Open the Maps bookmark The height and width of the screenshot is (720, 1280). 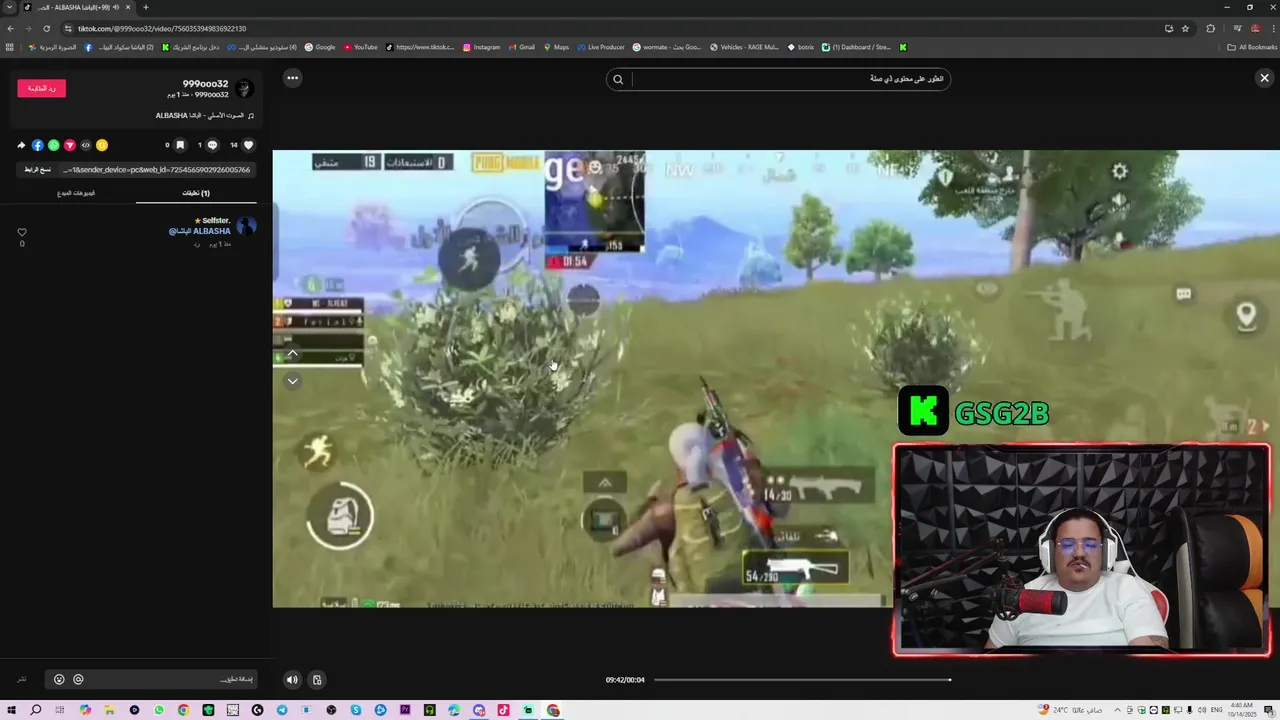(x=556, y=47)
